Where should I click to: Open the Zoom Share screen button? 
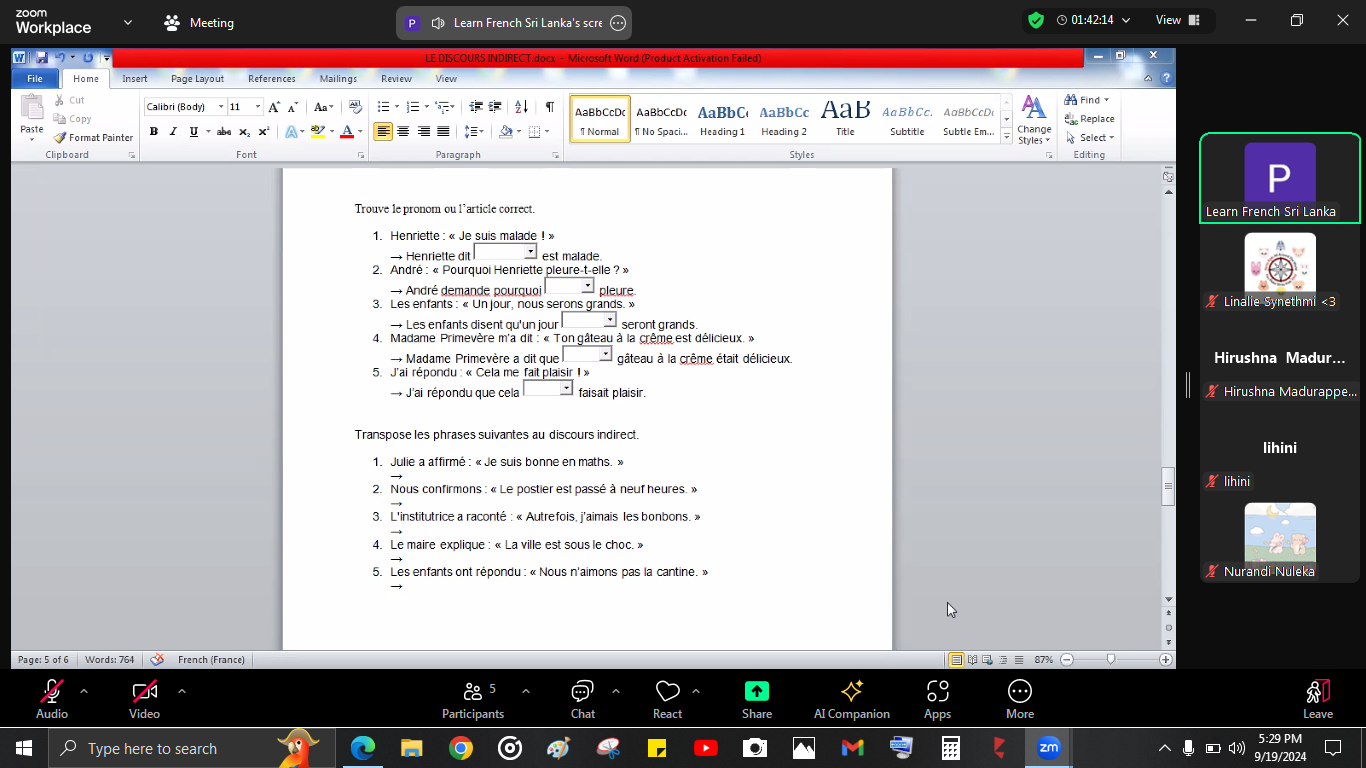click(x=757, y=700)
